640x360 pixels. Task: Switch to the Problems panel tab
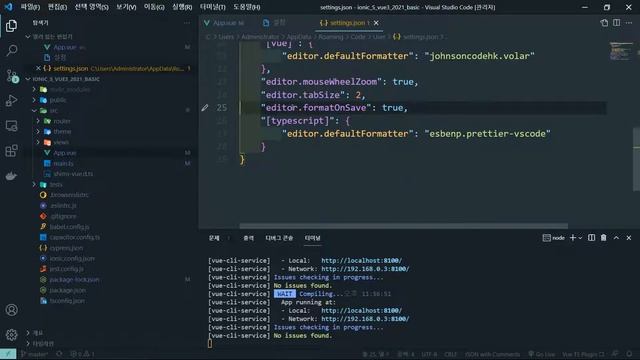pyautogui.click(x=214, y=238)
